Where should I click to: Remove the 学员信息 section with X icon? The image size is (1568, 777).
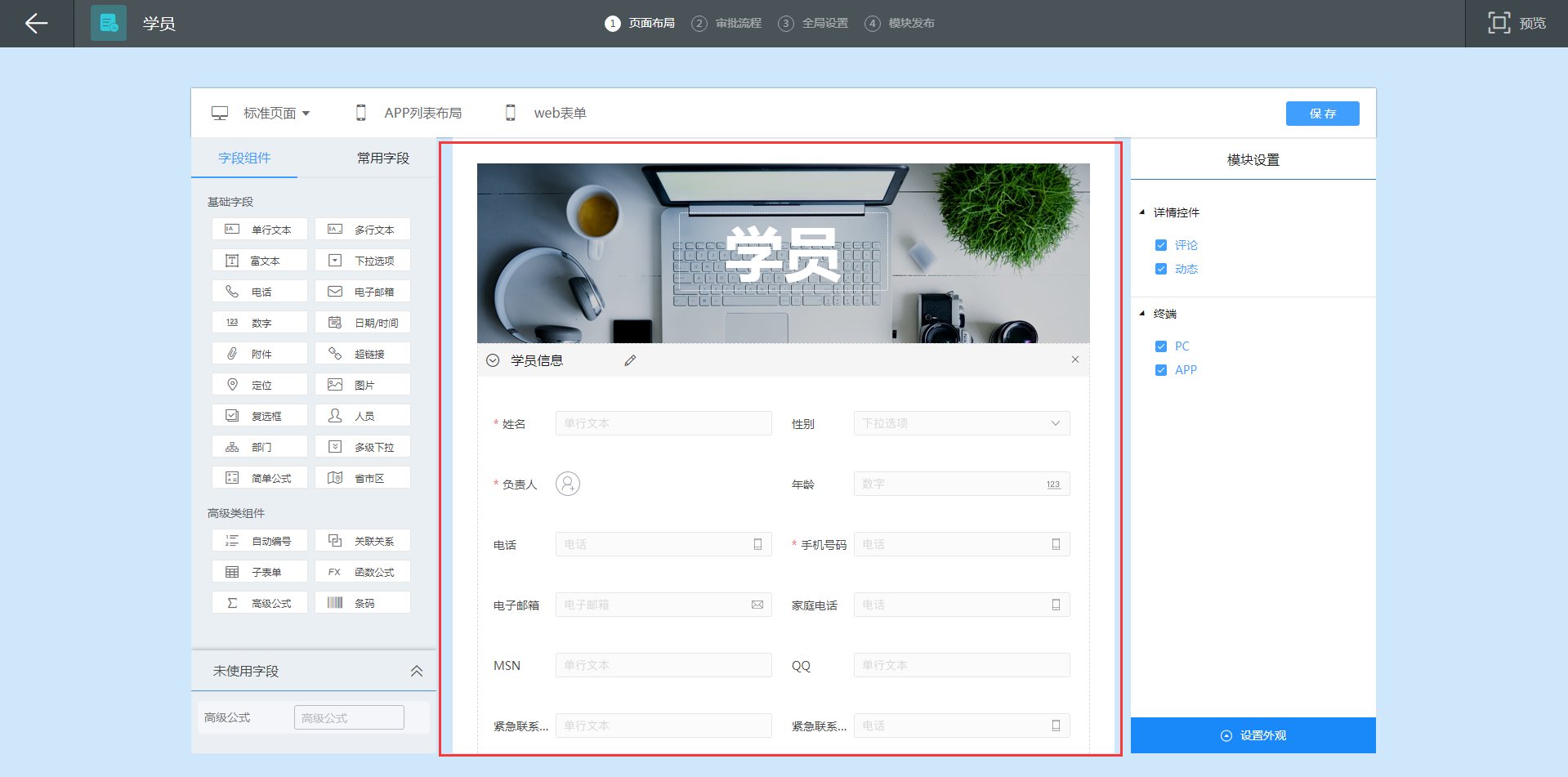(1074, 359)
